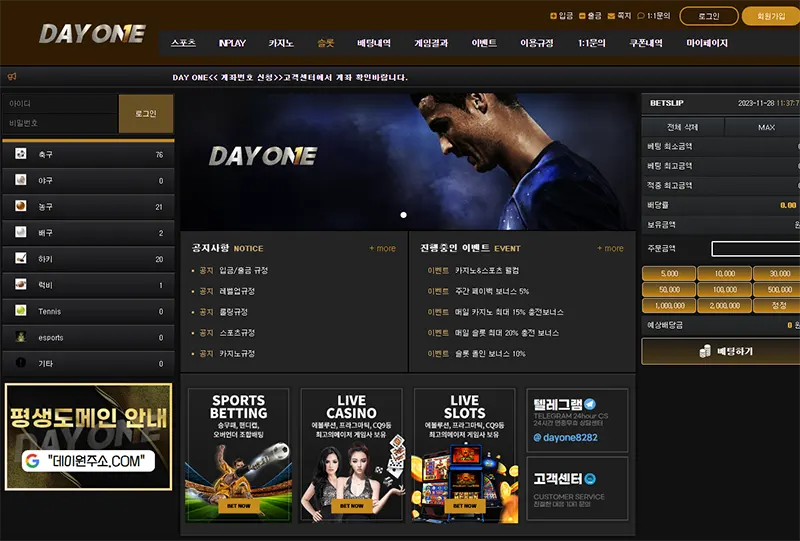Viewport: 800px width, 541px height.
Task: Click the 회원가입 sign-up button
Action: tap(771, 16)
